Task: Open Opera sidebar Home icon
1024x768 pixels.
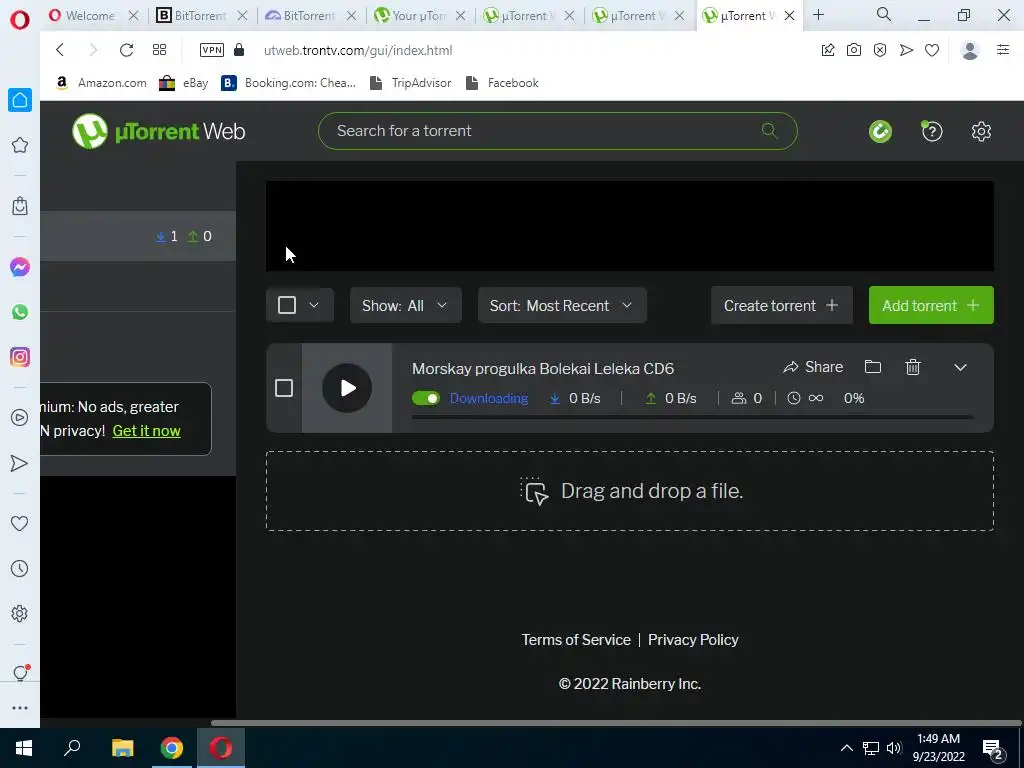Action: (x=20, y=100)
